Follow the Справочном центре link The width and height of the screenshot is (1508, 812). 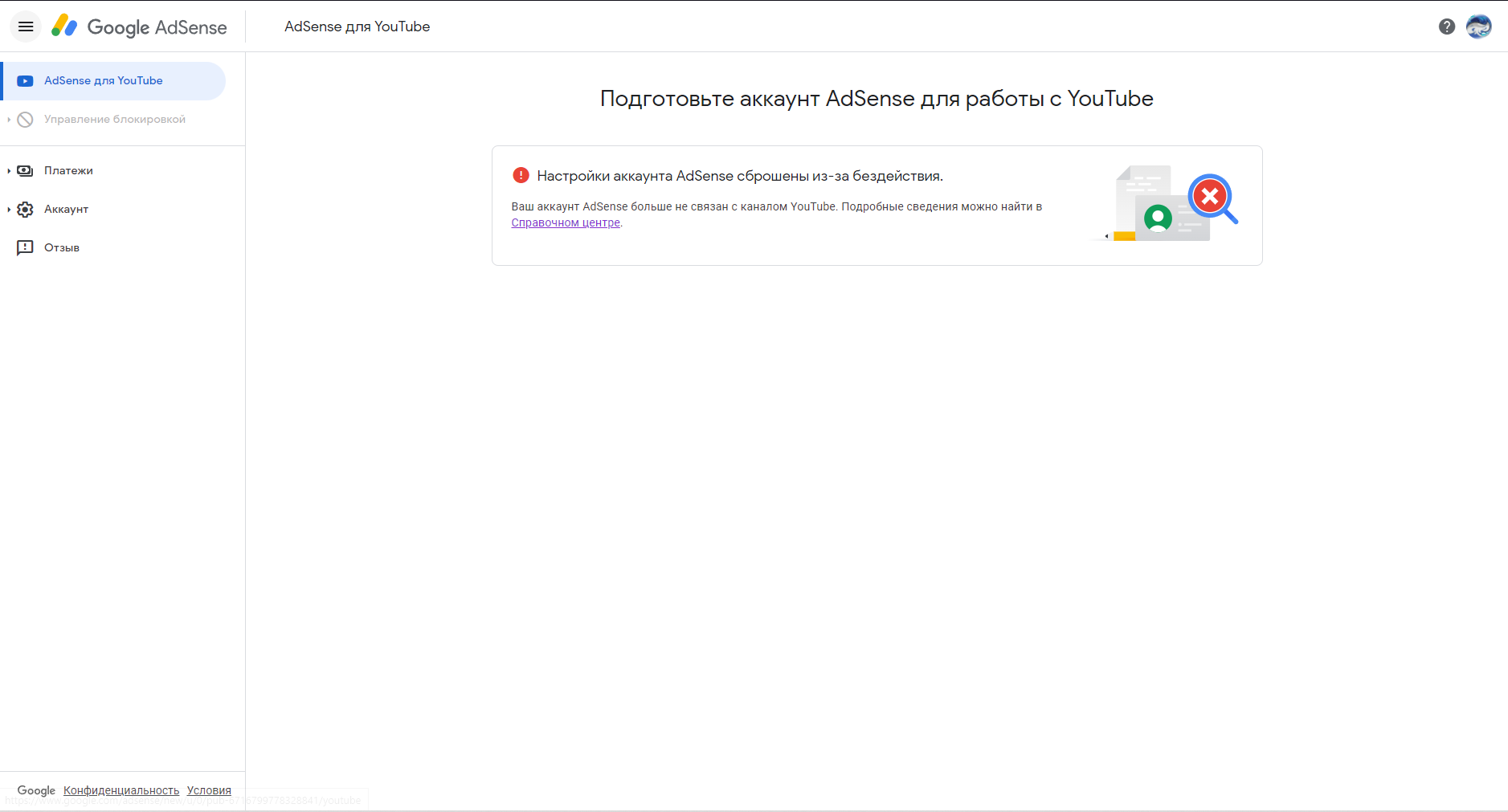click(566, 223)
